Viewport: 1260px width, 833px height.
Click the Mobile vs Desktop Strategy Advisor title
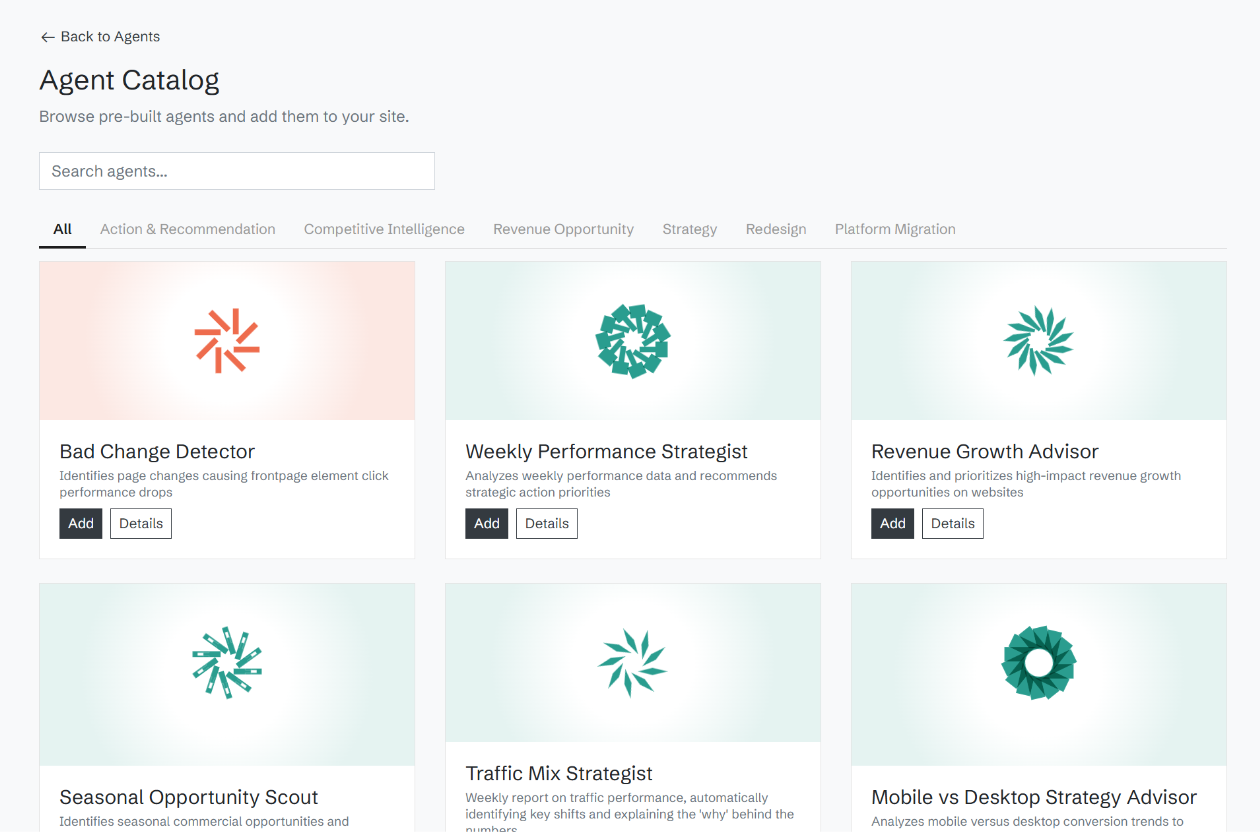(x=1034, y=798)
